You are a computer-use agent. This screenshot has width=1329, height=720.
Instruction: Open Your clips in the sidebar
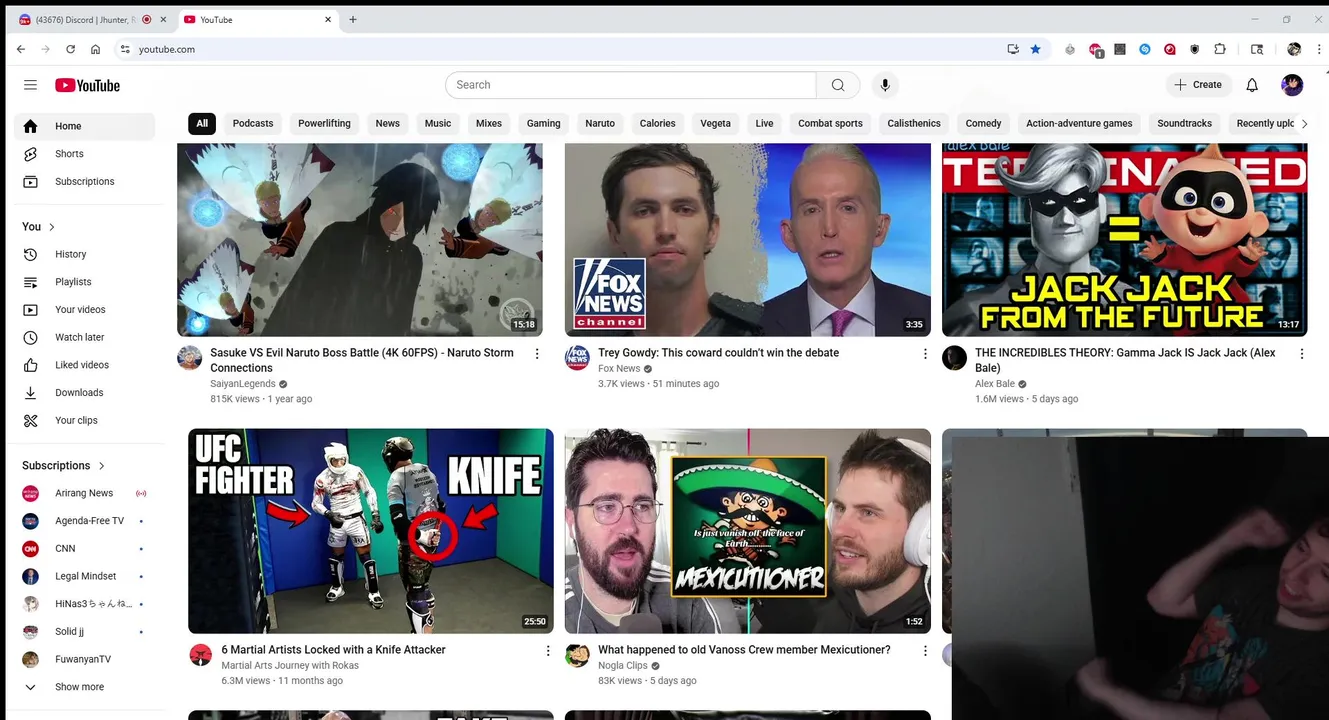[85, 421]
